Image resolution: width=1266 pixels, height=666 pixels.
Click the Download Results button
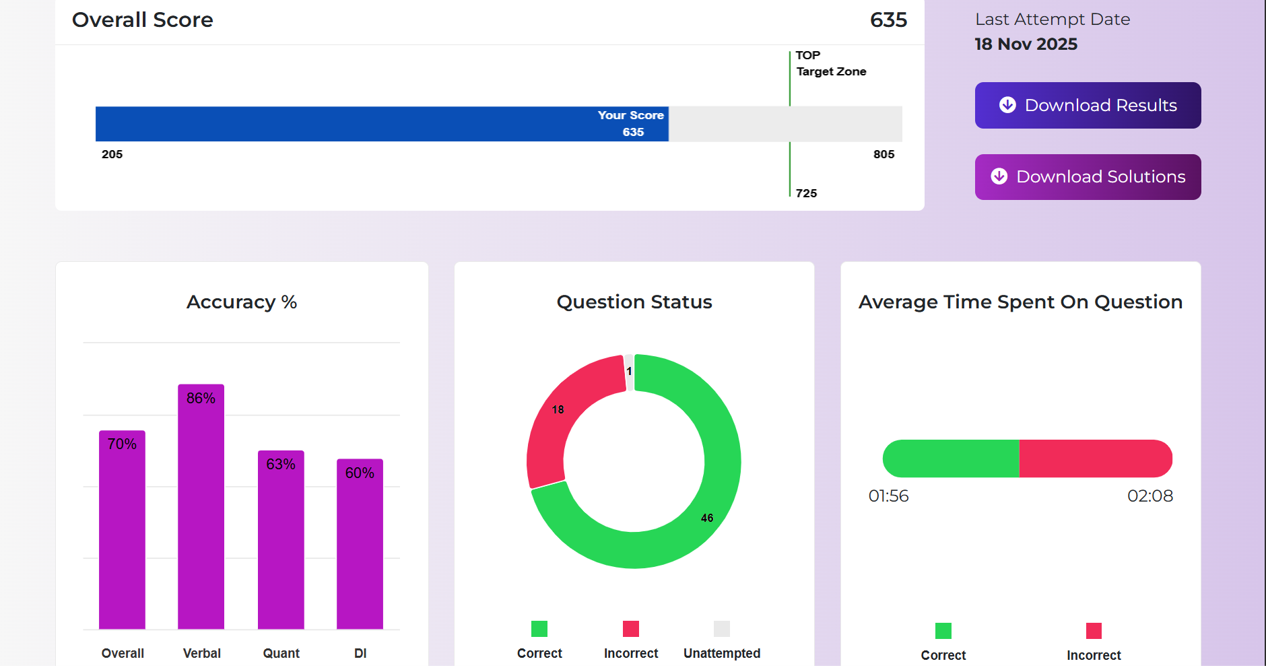(x=1087, y=105)
